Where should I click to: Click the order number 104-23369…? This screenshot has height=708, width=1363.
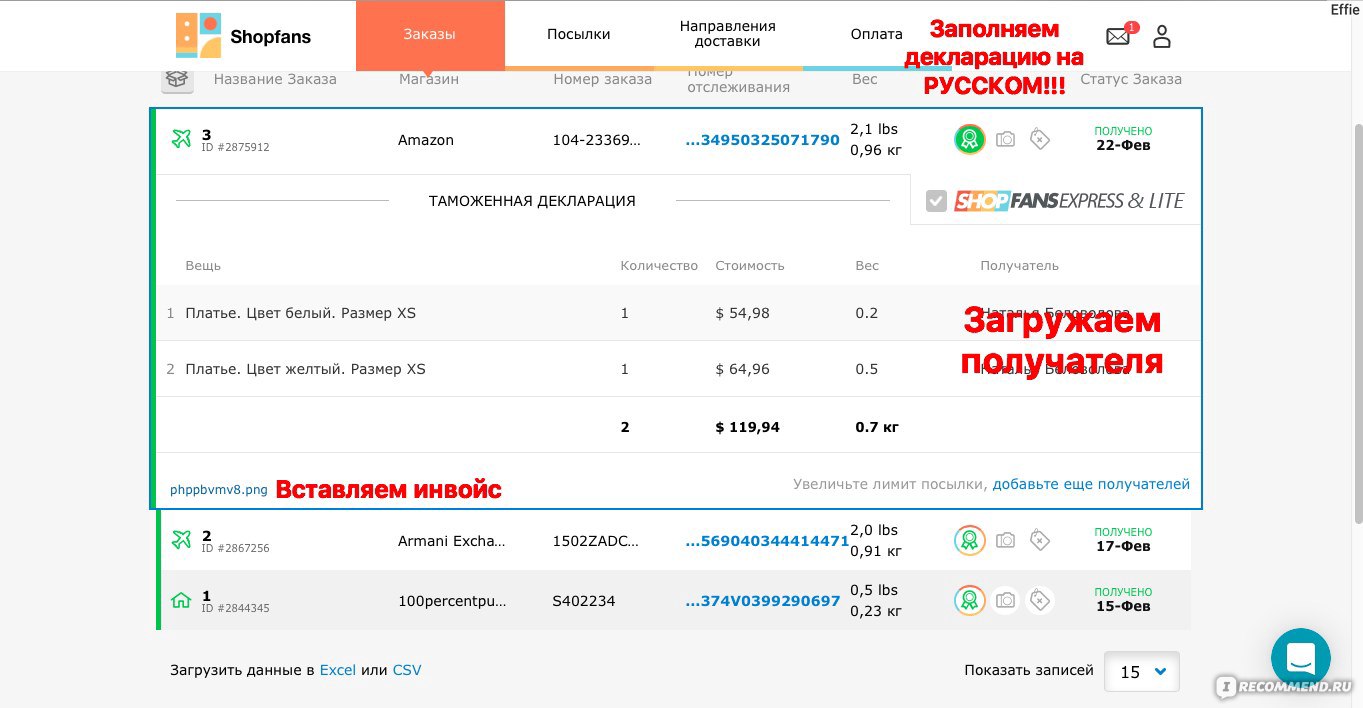coord(597,140)
